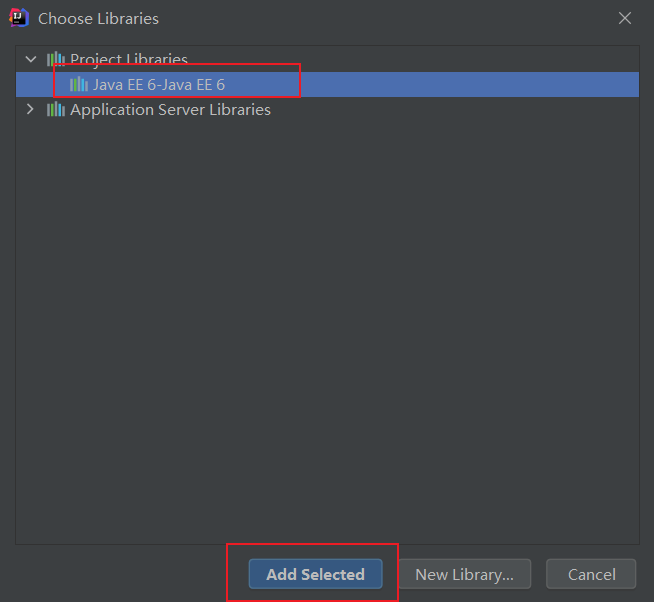Select the Project Libraries label
654x602 pixels.
coord(129,59)
